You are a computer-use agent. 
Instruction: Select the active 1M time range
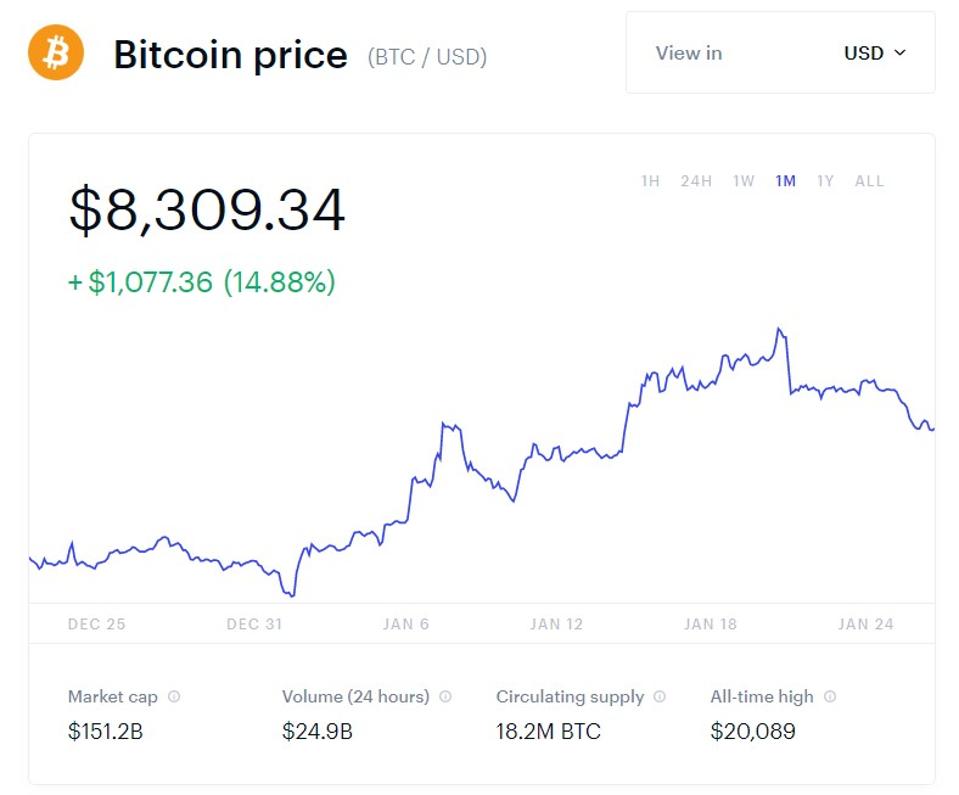click(x=785, y=181)
